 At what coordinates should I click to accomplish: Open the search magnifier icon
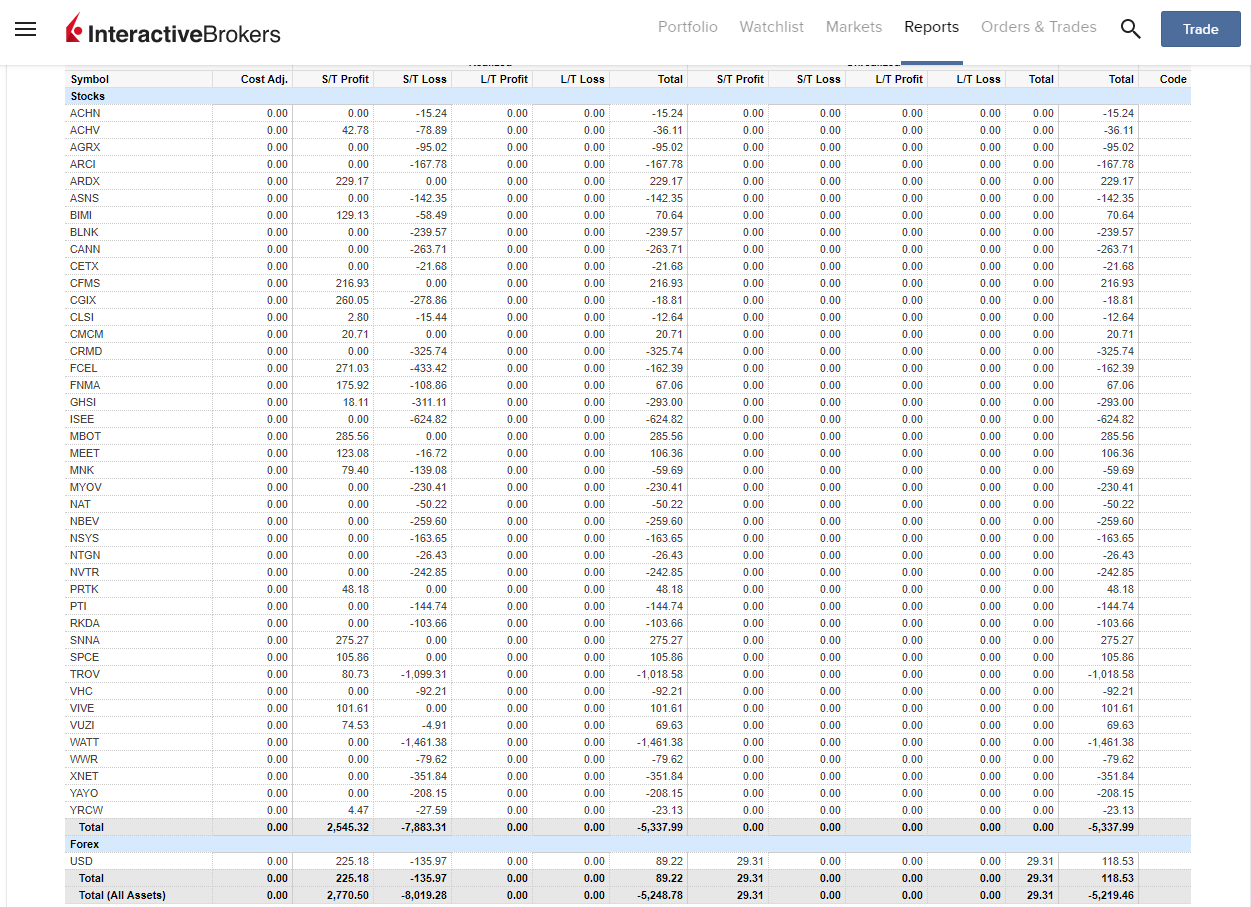coord(1130,29)
